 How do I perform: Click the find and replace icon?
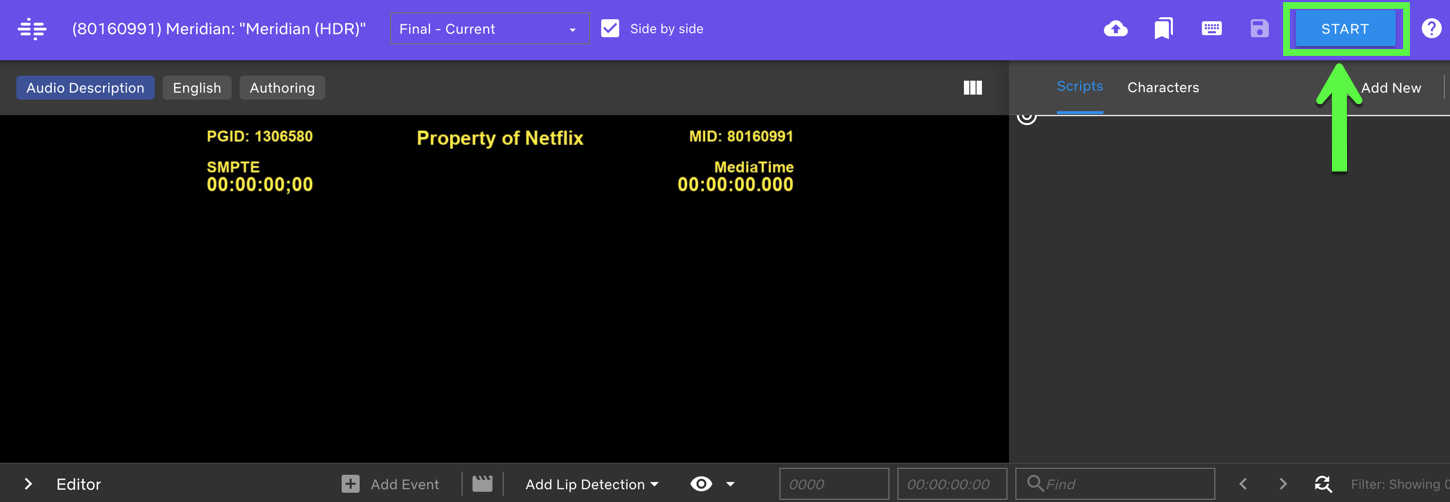pyautogui.click(x=1323, y=484)
